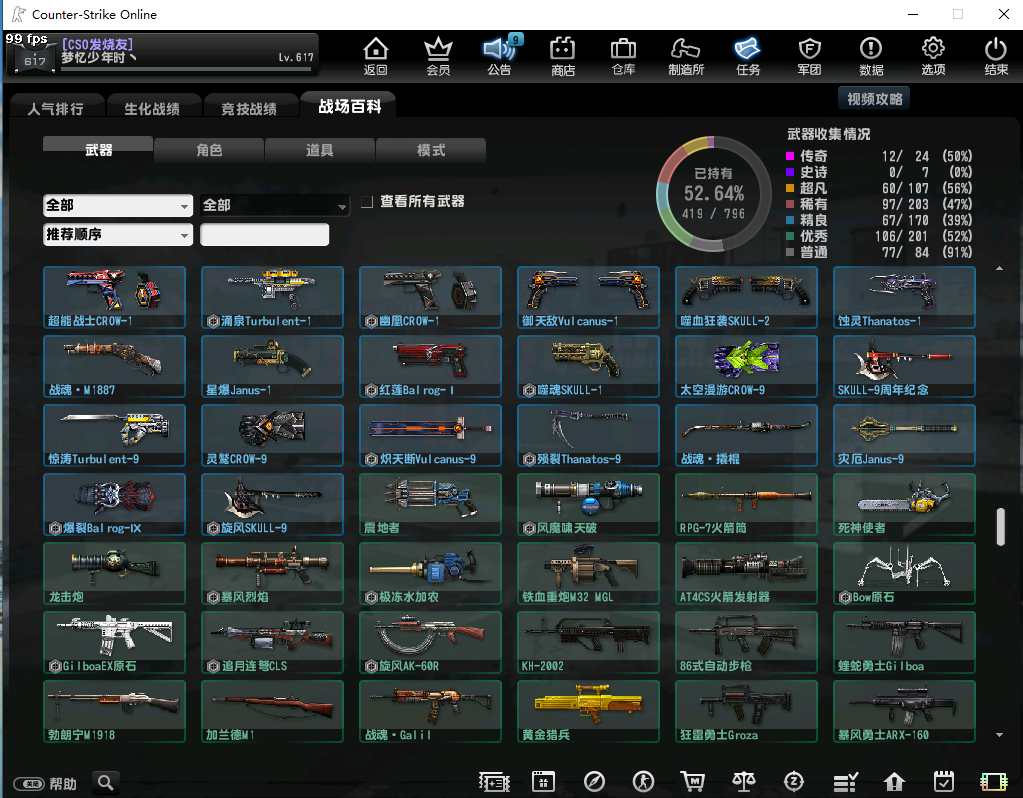Enable the 查看所有武器 checkbox
1023x798 pixels.
tap(367, 201)
